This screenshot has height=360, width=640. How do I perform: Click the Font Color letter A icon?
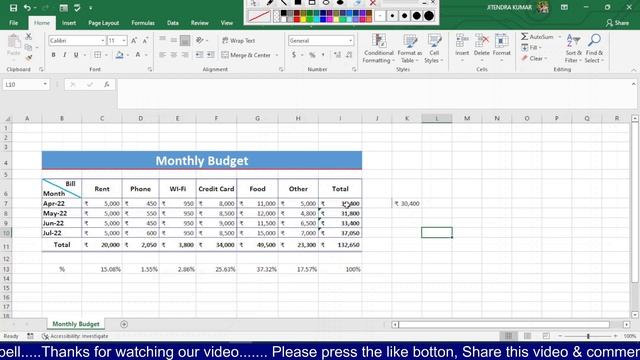[x=138, y=55]
